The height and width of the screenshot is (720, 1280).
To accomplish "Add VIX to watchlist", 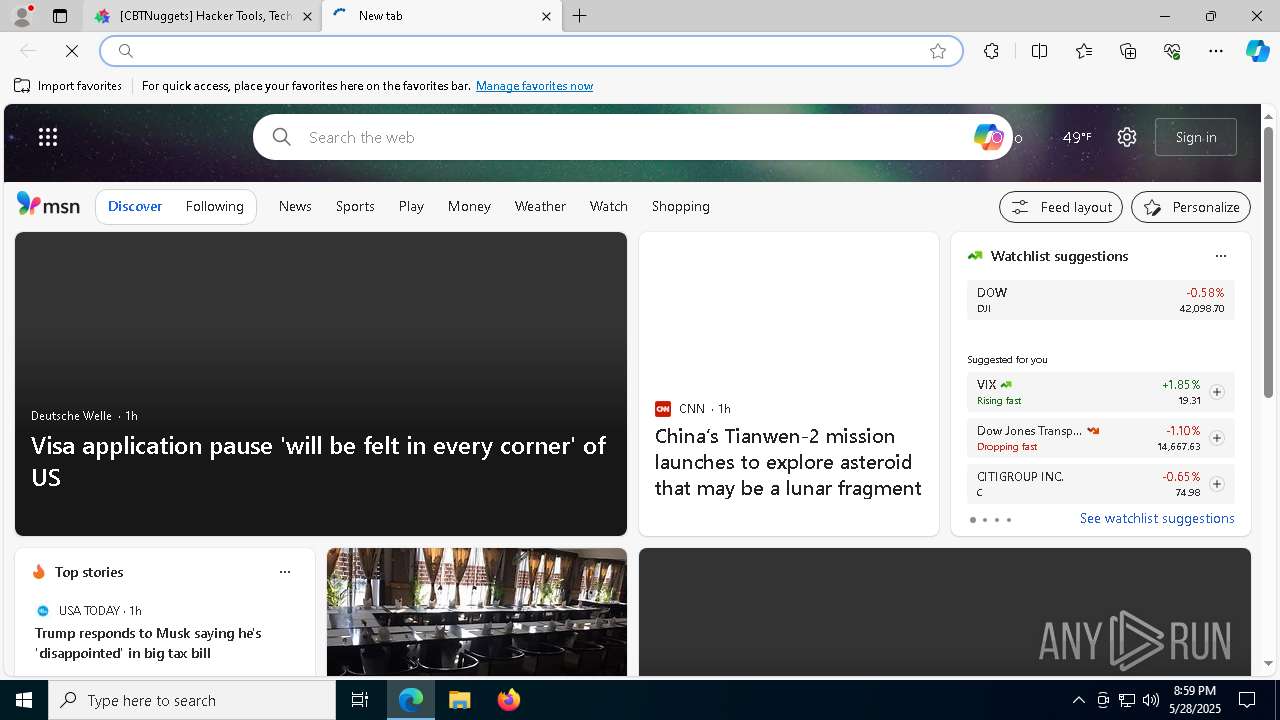I will pyautogui.click(x=1216, y=392).
